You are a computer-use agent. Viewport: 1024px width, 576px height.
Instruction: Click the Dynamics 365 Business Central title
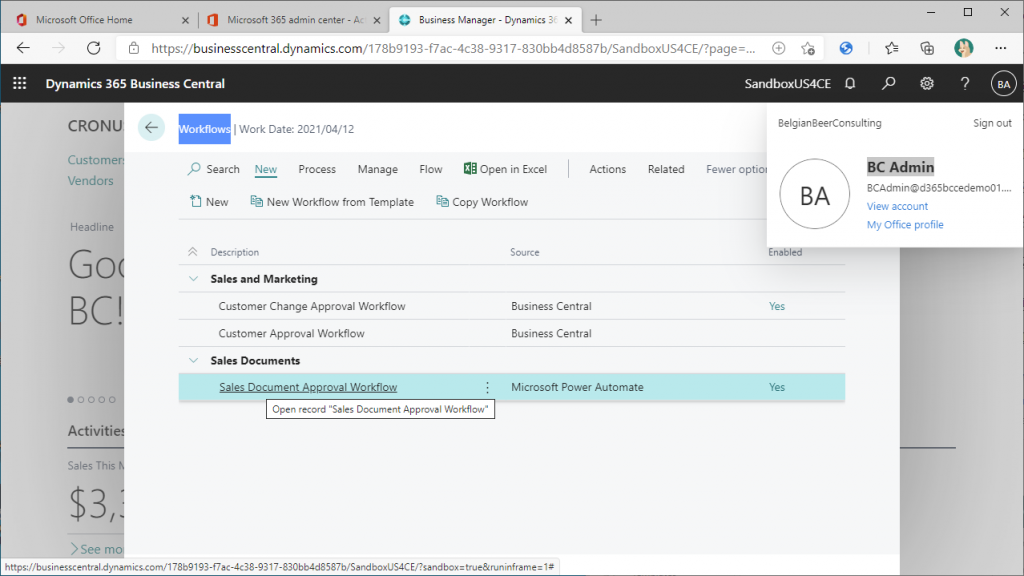tap(135, 84)
